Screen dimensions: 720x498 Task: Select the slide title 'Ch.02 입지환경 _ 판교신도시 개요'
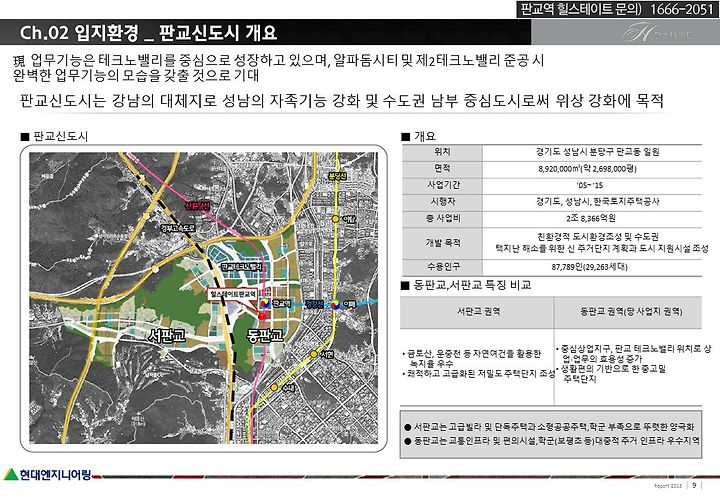click(148, 33)
